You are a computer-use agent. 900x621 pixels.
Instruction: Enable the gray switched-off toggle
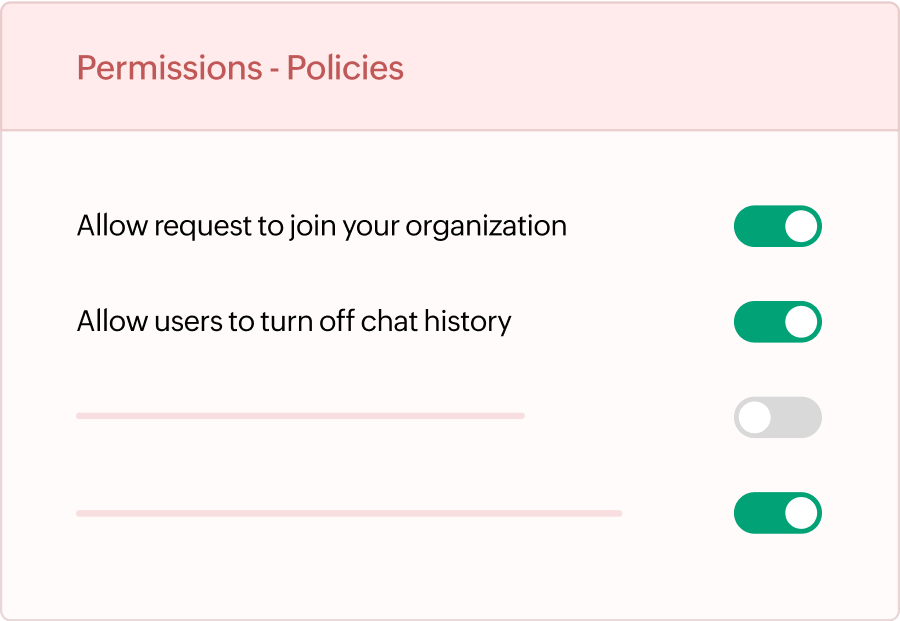click(x=777, y=417)
